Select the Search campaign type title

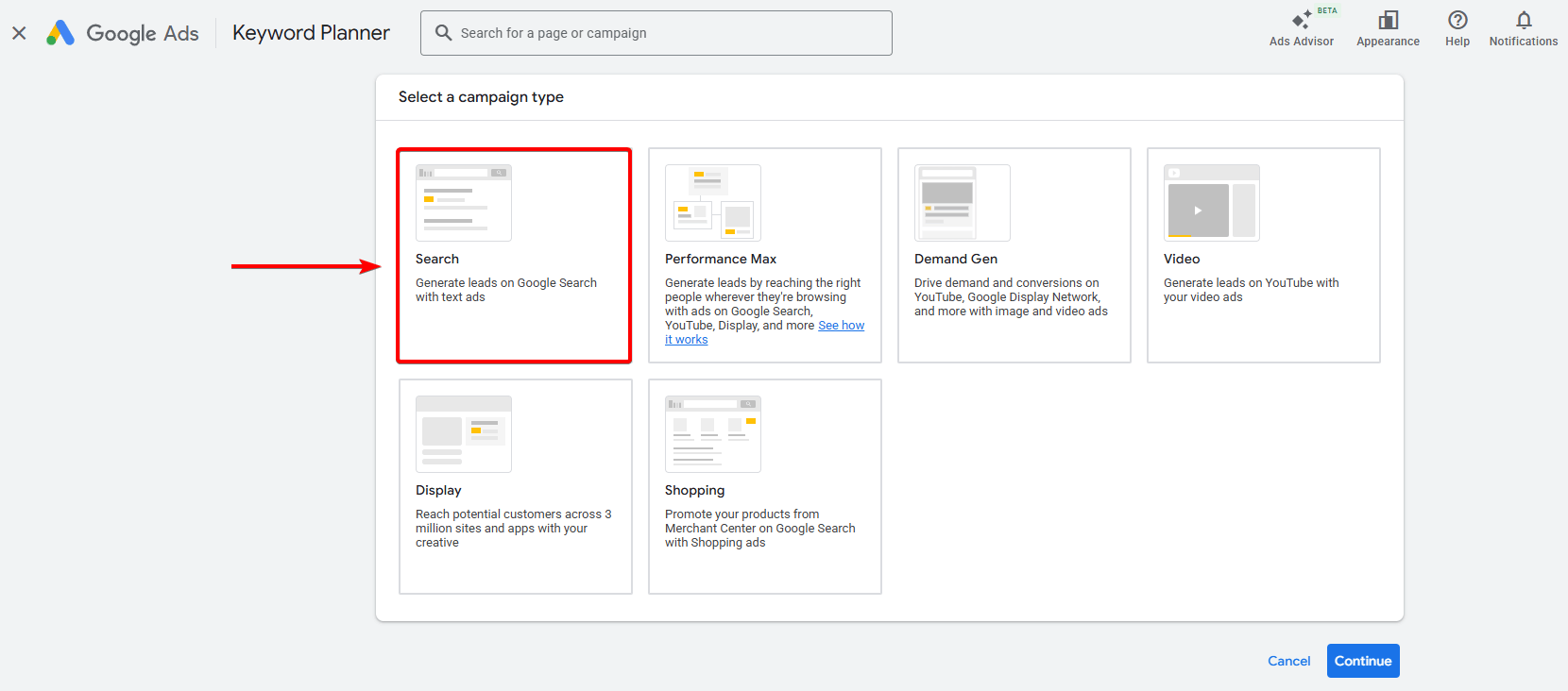point(437,259)
